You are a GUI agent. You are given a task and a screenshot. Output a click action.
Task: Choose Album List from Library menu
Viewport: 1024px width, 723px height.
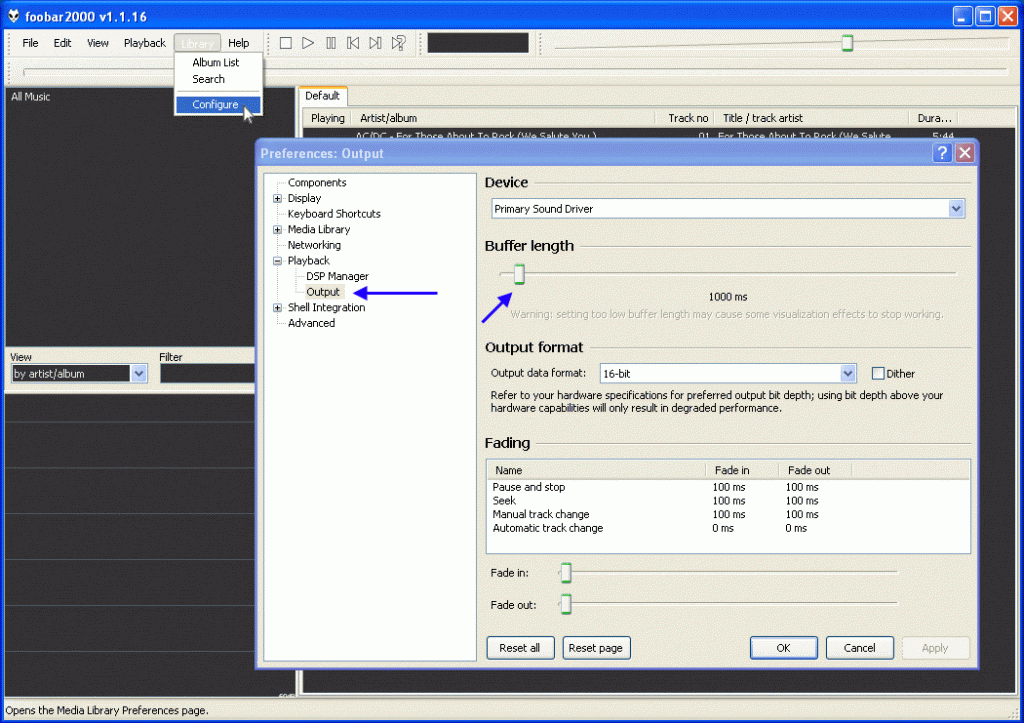216,62
